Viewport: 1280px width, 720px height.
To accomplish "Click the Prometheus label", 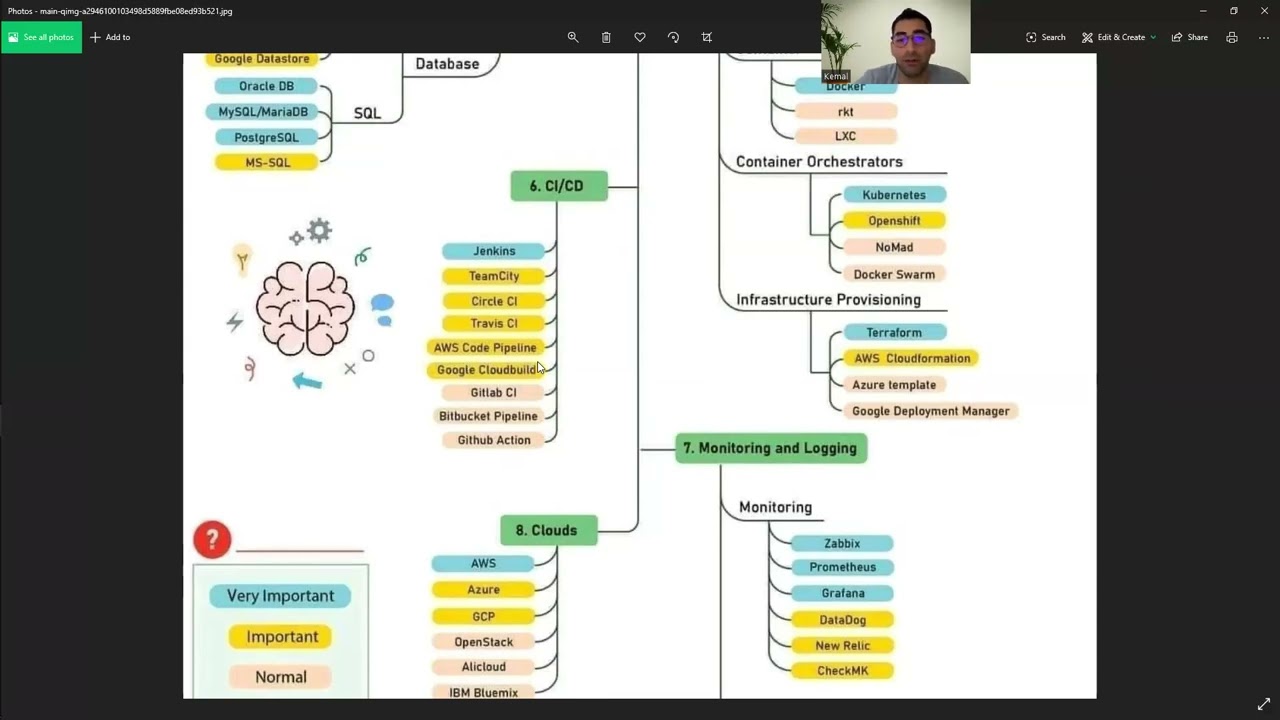I will coord(842,567).
